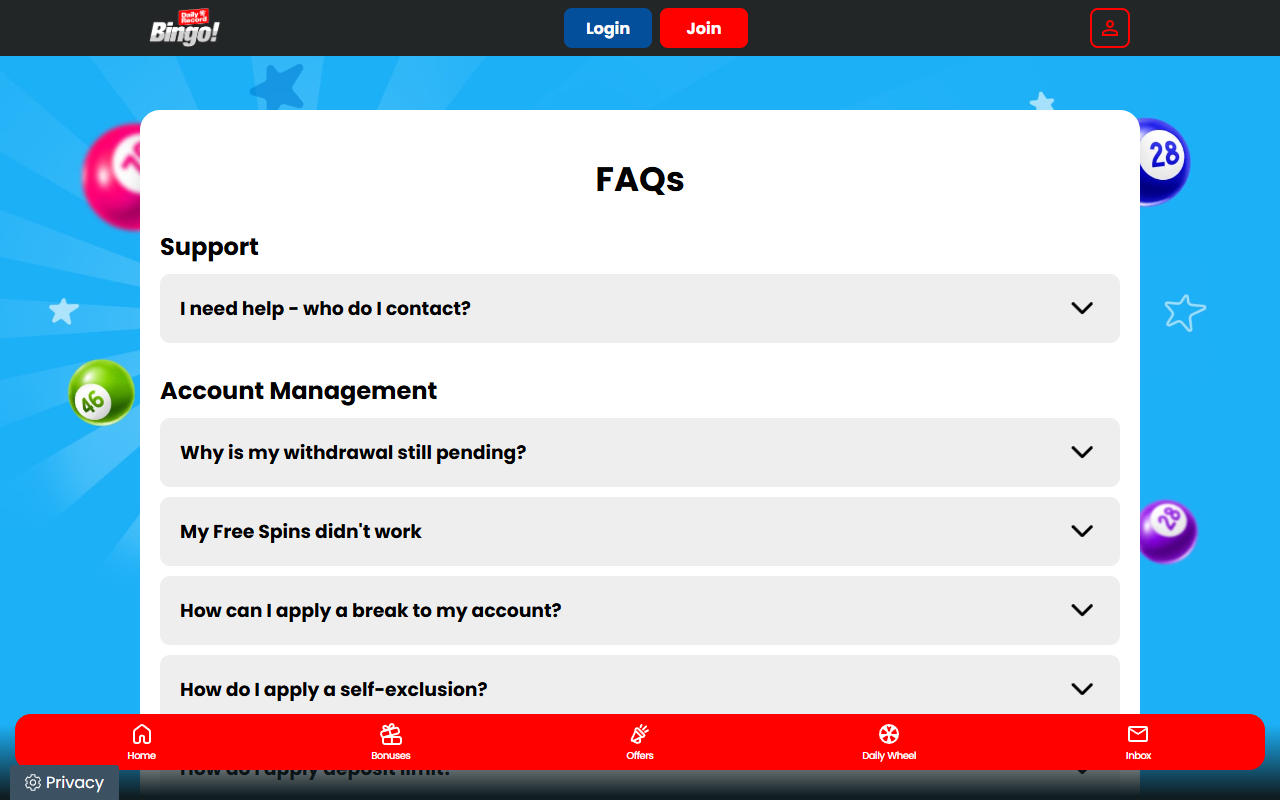Expand 'Why is my withdrawal still pending?' chevron
The width and height of the screenshot is (1280, 800).
(1082, 452)
